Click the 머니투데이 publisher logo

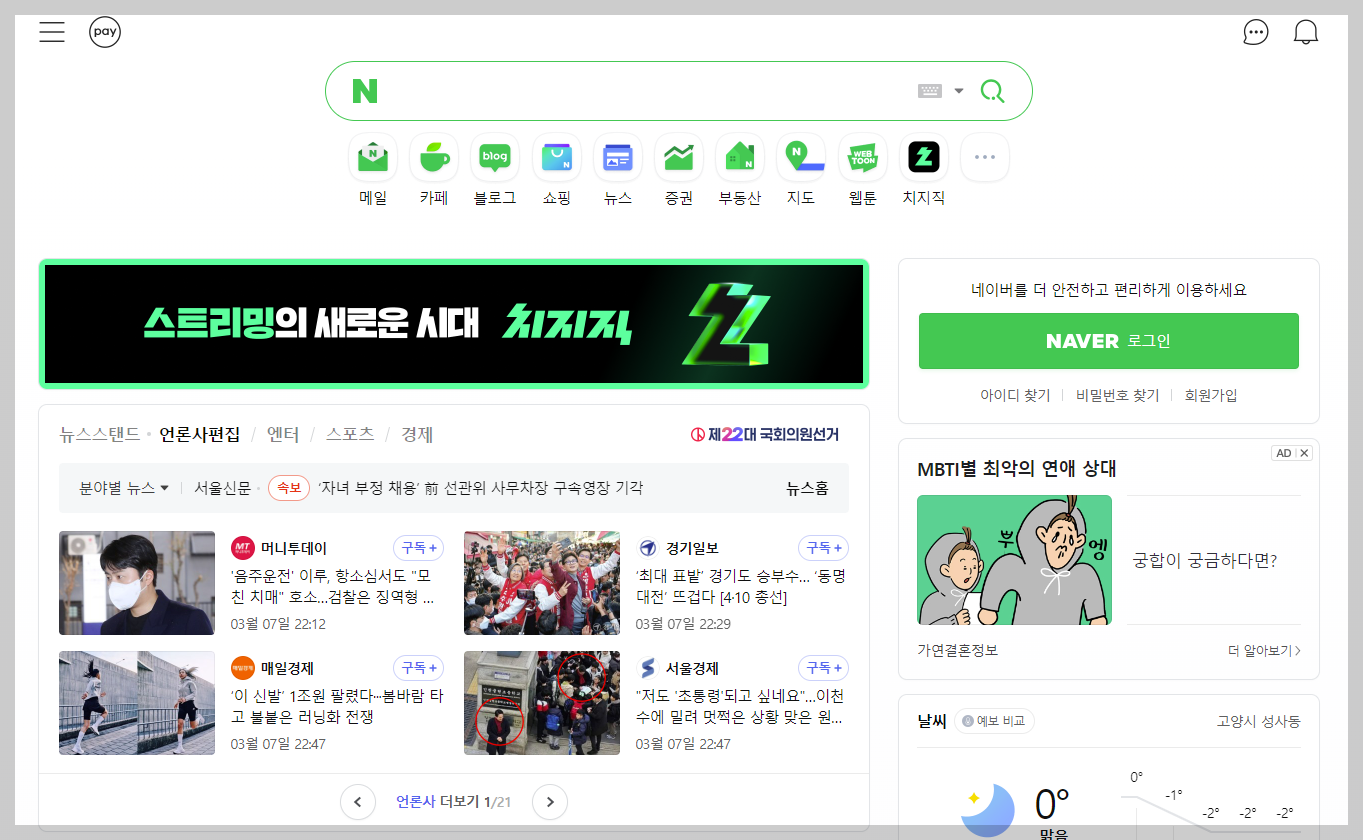[x=243, y=548]
